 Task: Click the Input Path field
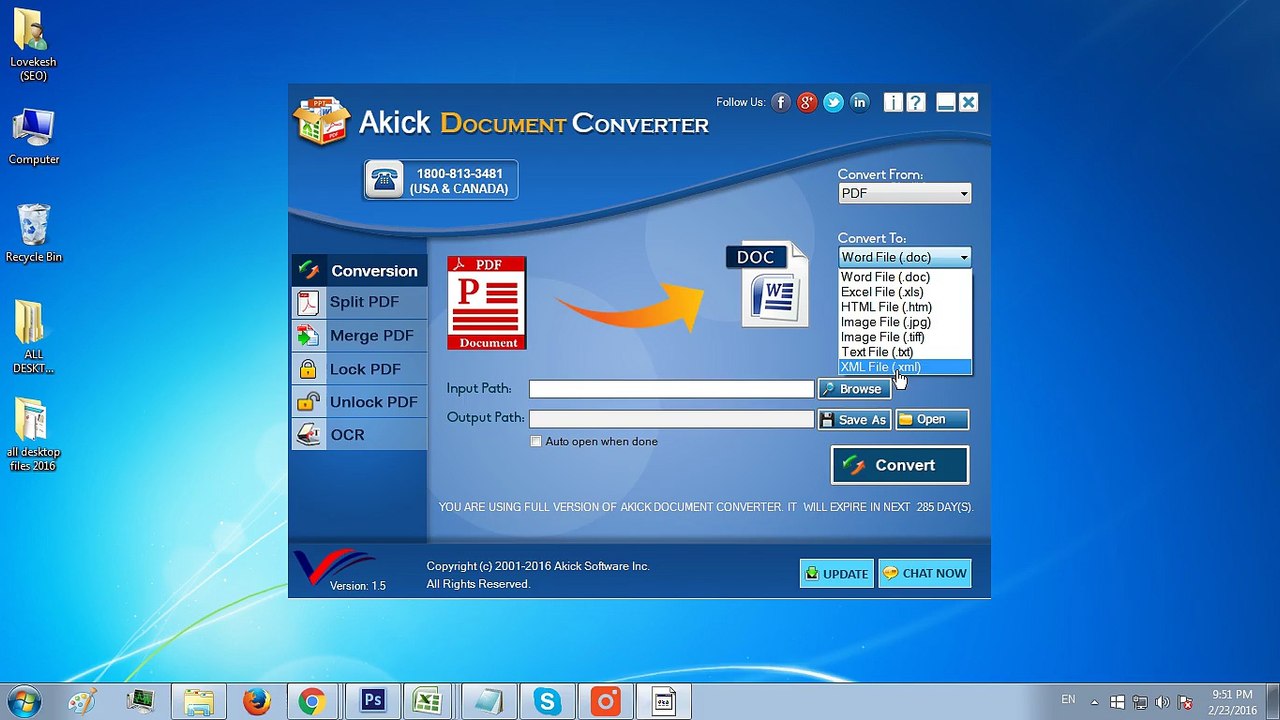(671, 389)
